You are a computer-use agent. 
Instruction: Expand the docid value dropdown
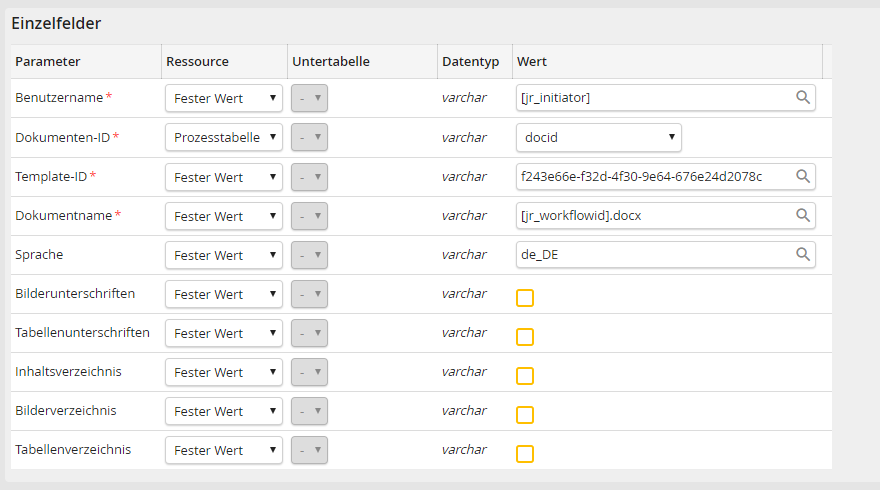(x=598, y=137)
